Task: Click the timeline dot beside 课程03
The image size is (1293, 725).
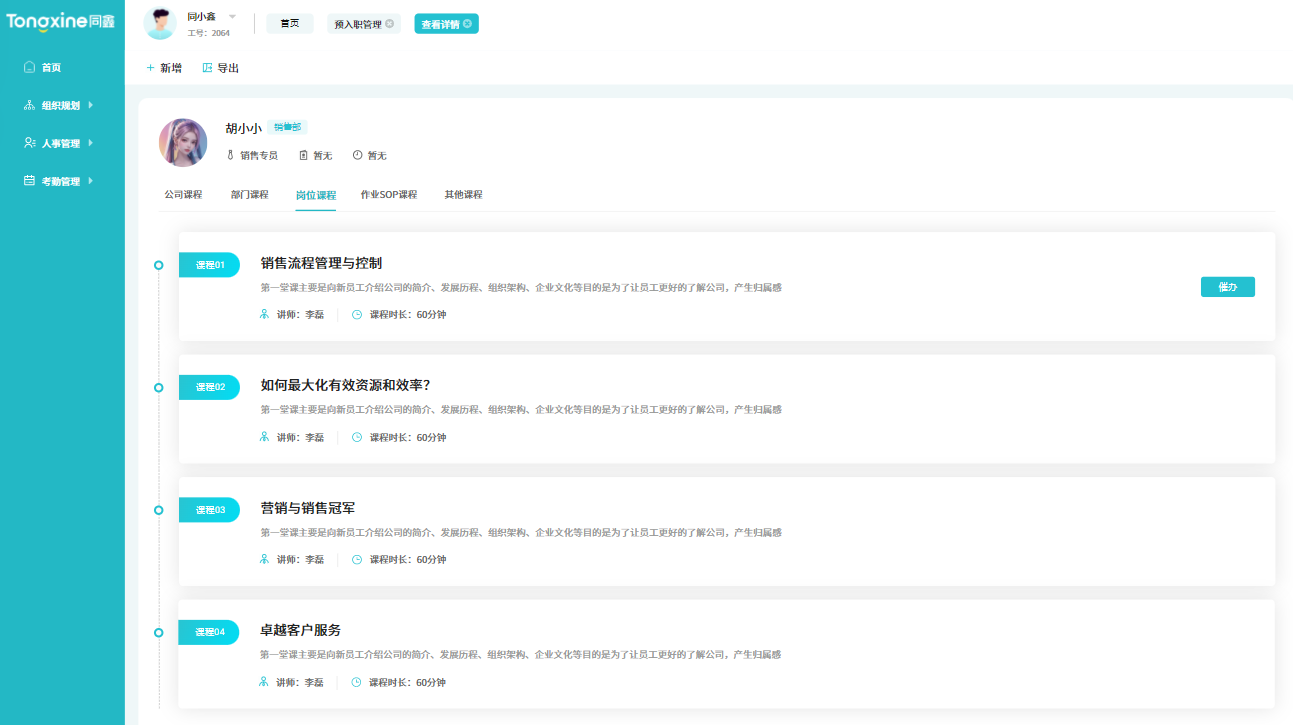Action: [158, 509]
